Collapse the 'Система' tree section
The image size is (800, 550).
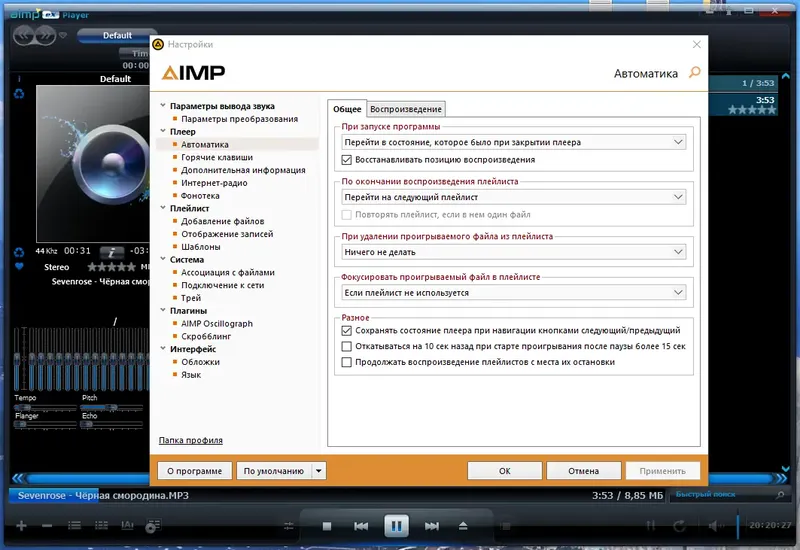[163, 259]
